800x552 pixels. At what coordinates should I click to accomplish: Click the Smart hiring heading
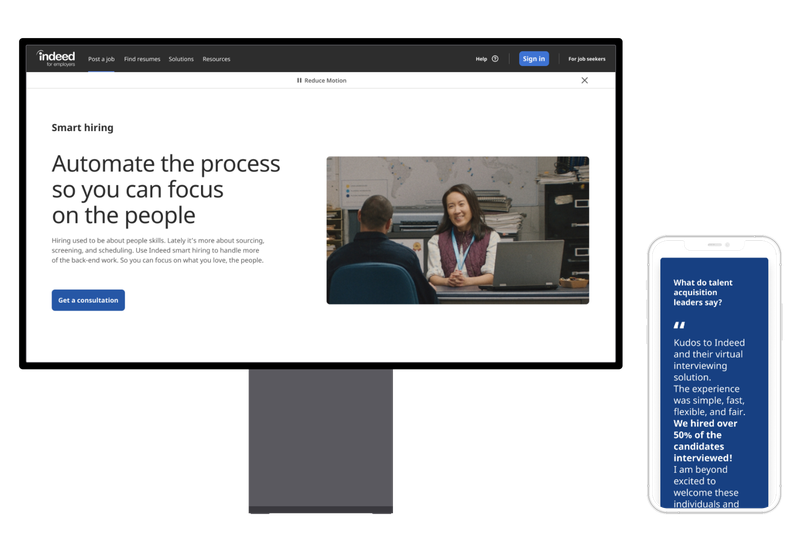[83, 128]
